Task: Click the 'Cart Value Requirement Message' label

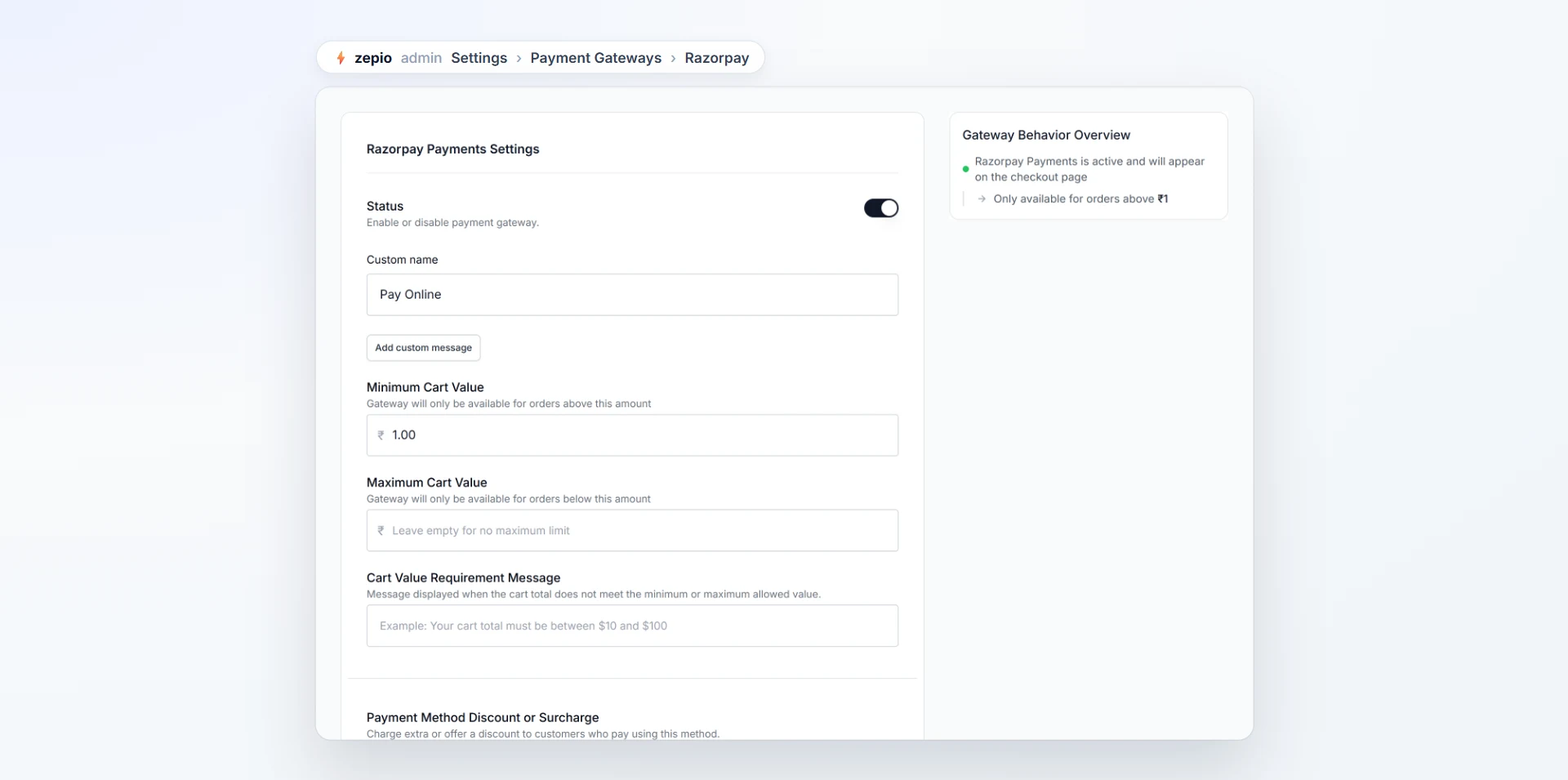Action: [463, 577]
